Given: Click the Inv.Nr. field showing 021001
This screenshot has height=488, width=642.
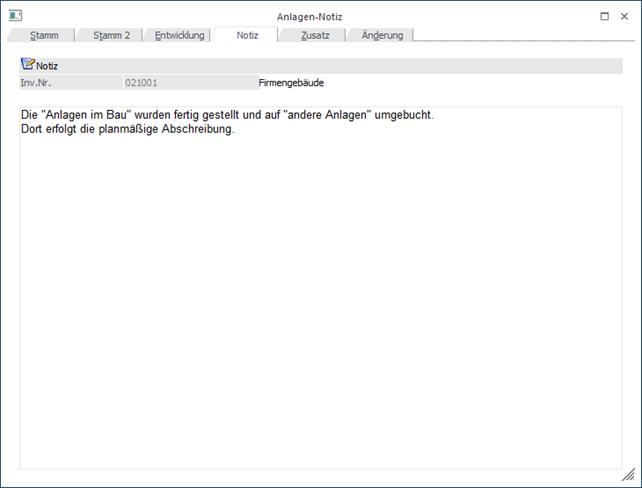Looking at the screenshot, I should point(188,83).
